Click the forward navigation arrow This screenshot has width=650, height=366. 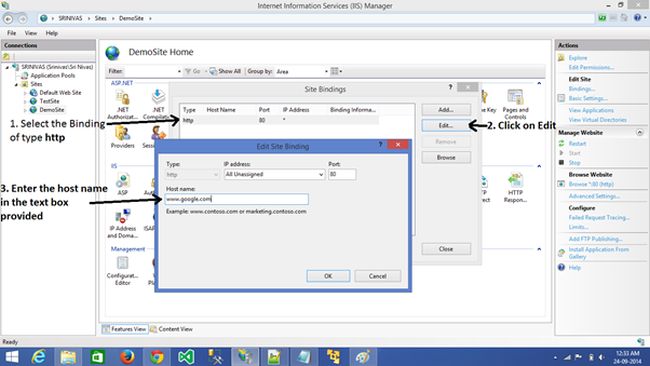tap(22, 19)
